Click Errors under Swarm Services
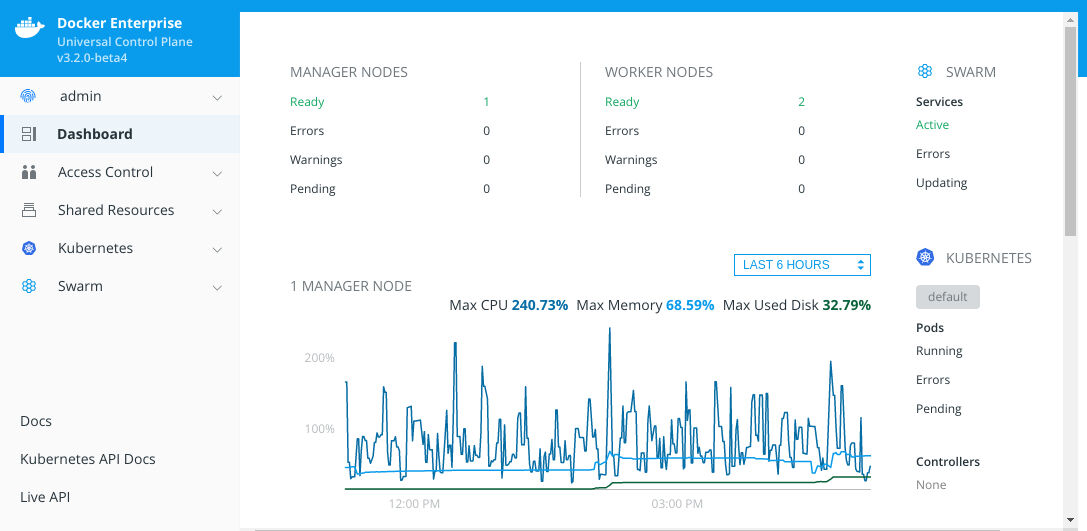This screenshot has width=1087, height=531. [933, 154]
